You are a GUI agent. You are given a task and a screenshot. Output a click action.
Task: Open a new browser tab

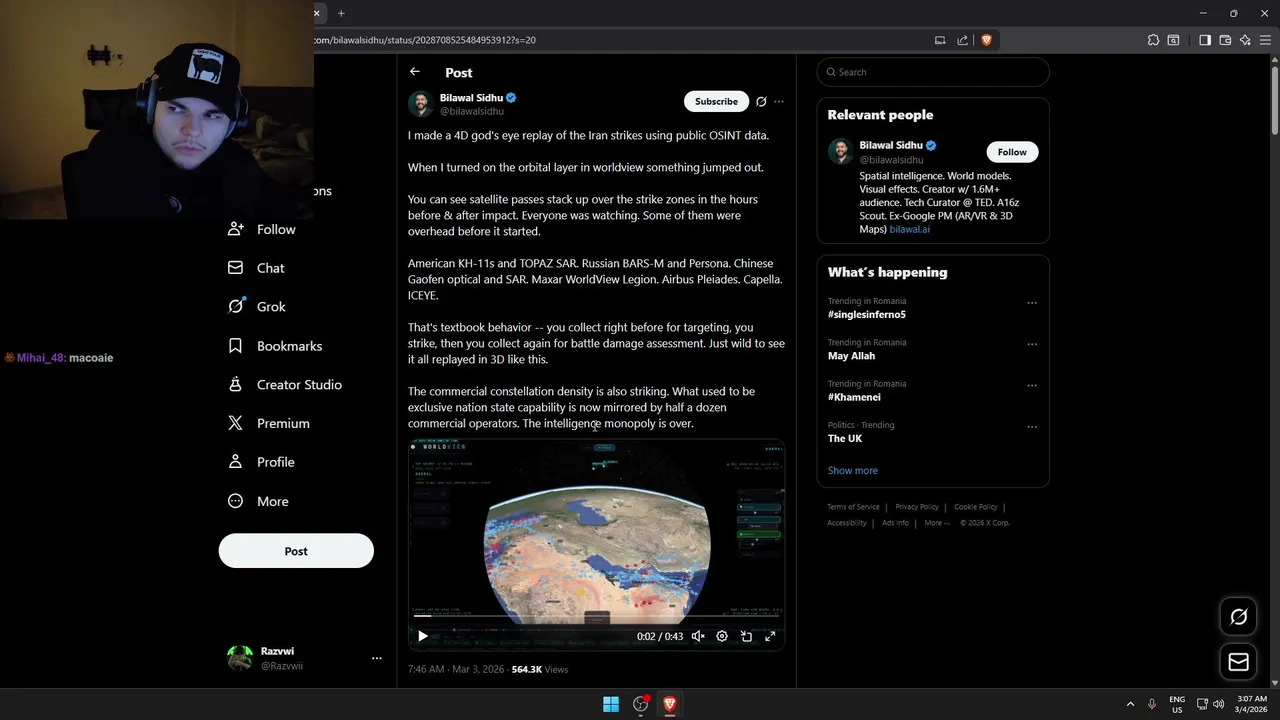(341, 13)
